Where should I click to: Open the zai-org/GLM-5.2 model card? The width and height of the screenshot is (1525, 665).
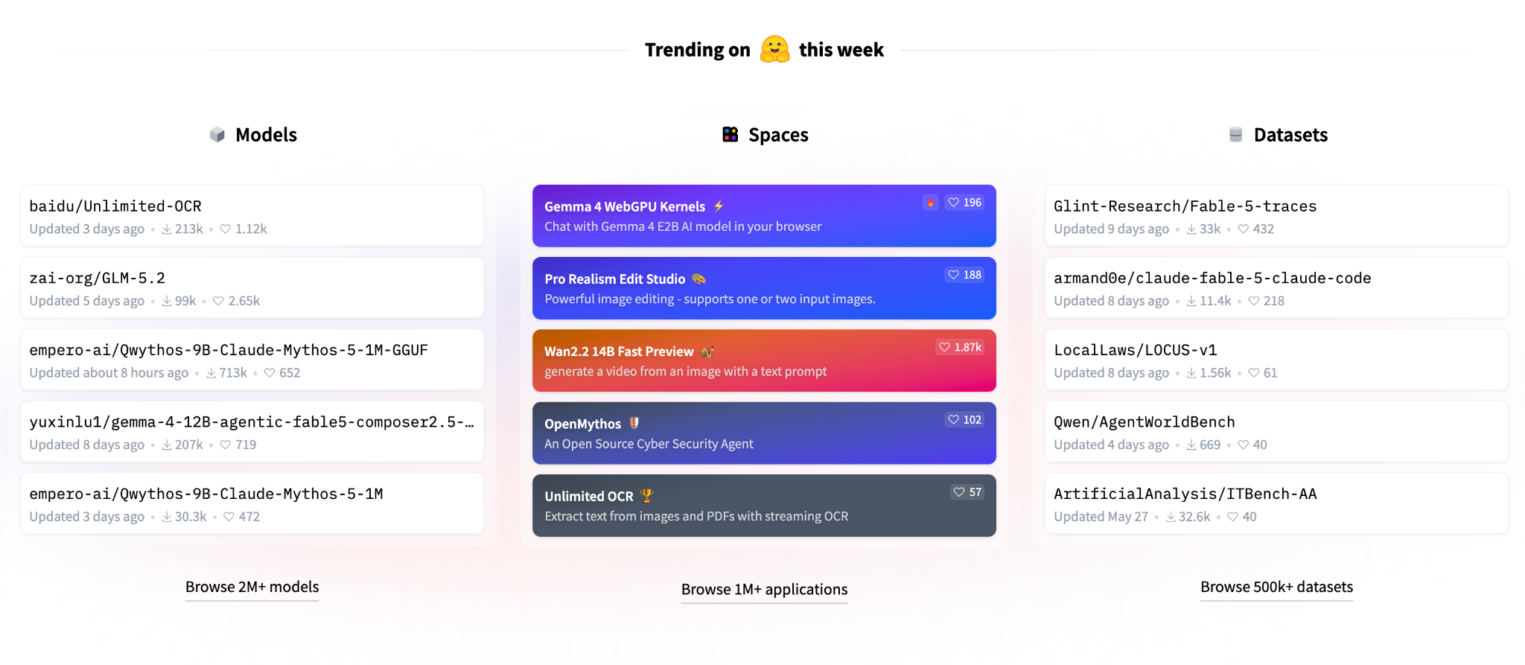pos(252,288)
